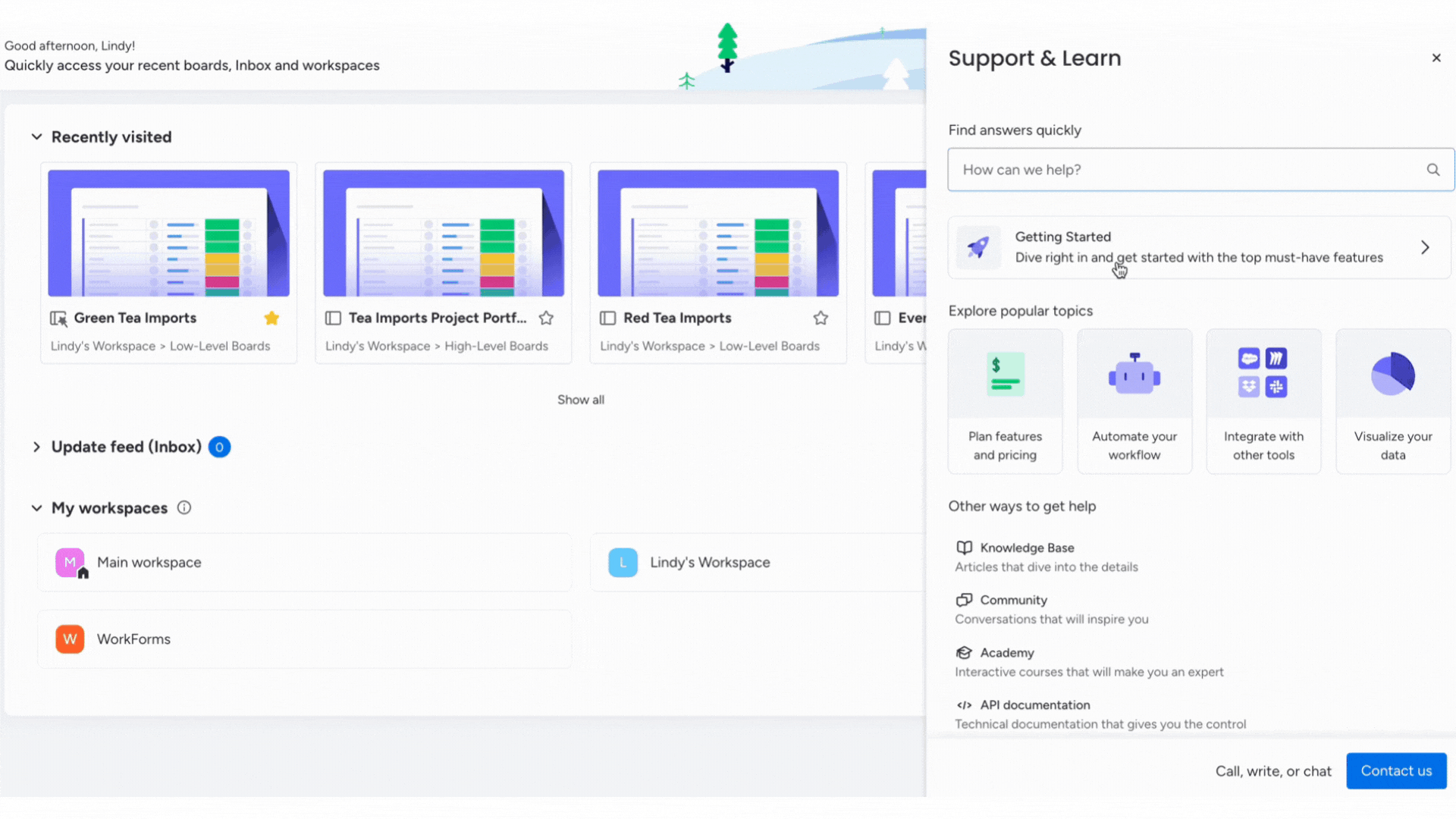The height and width of the screenshot is (819, 1456).
Task: Toggle the Tea Imports Project Portfolio star
Action: pos(546,318)
